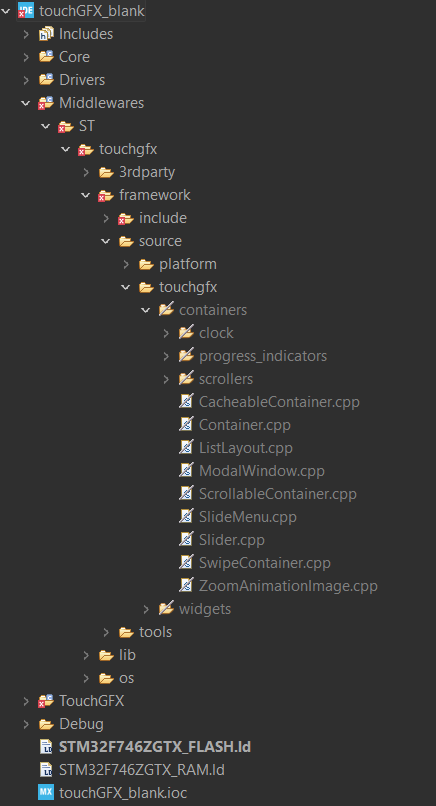Select the STM32F746ZGTX_FLASH.ld file name
Viewport: 436px width, 806px height.
tap(155, 746)
